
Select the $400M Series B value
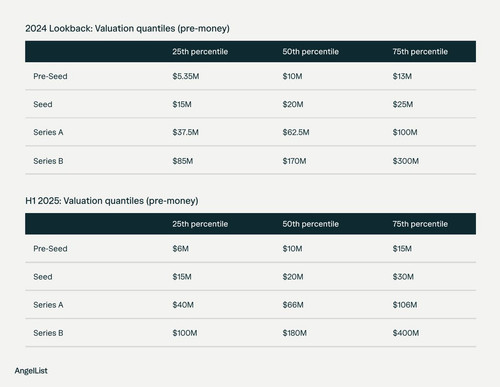[406, 333]
